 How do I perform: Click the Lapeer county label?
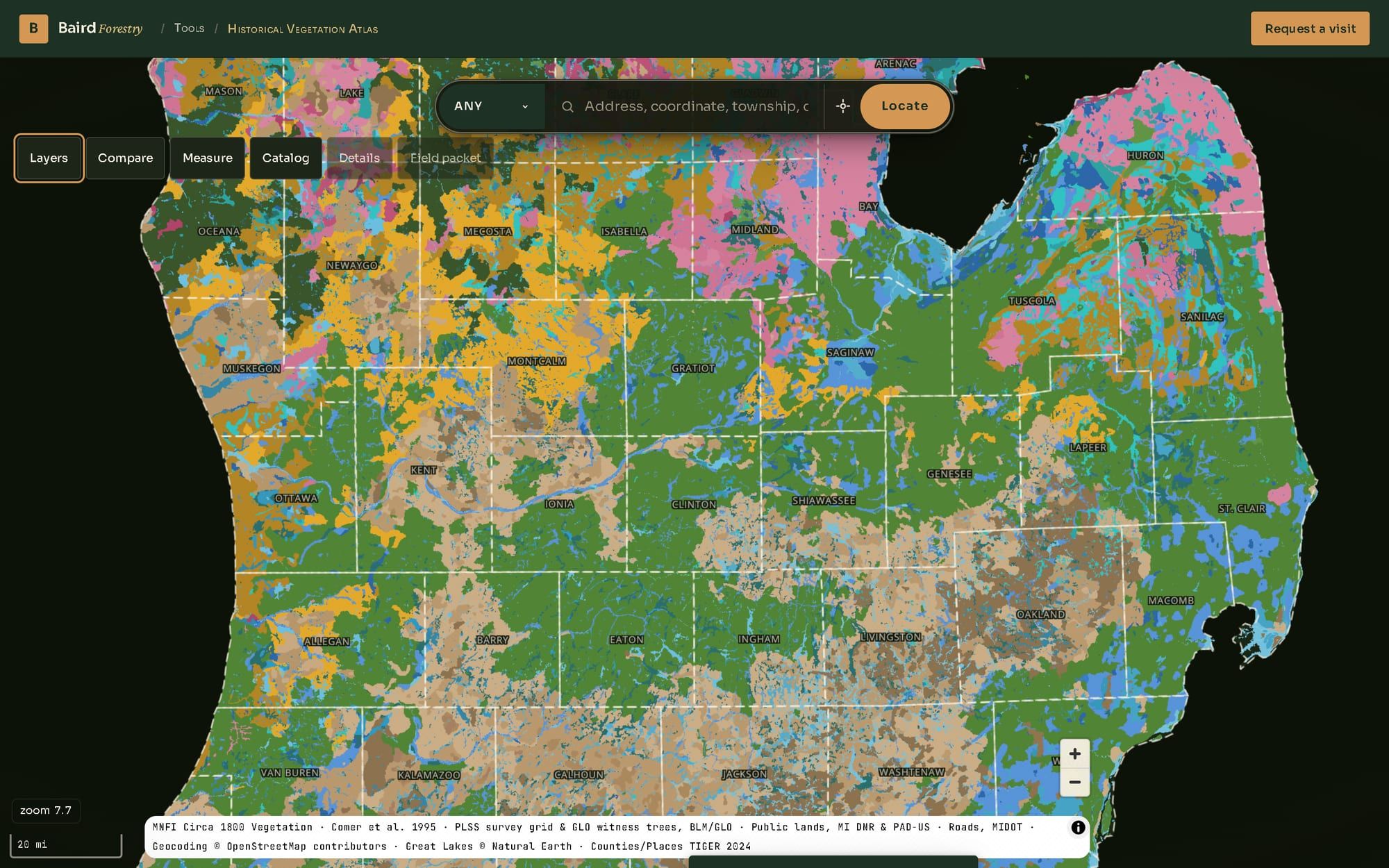tap(1088, 448)
